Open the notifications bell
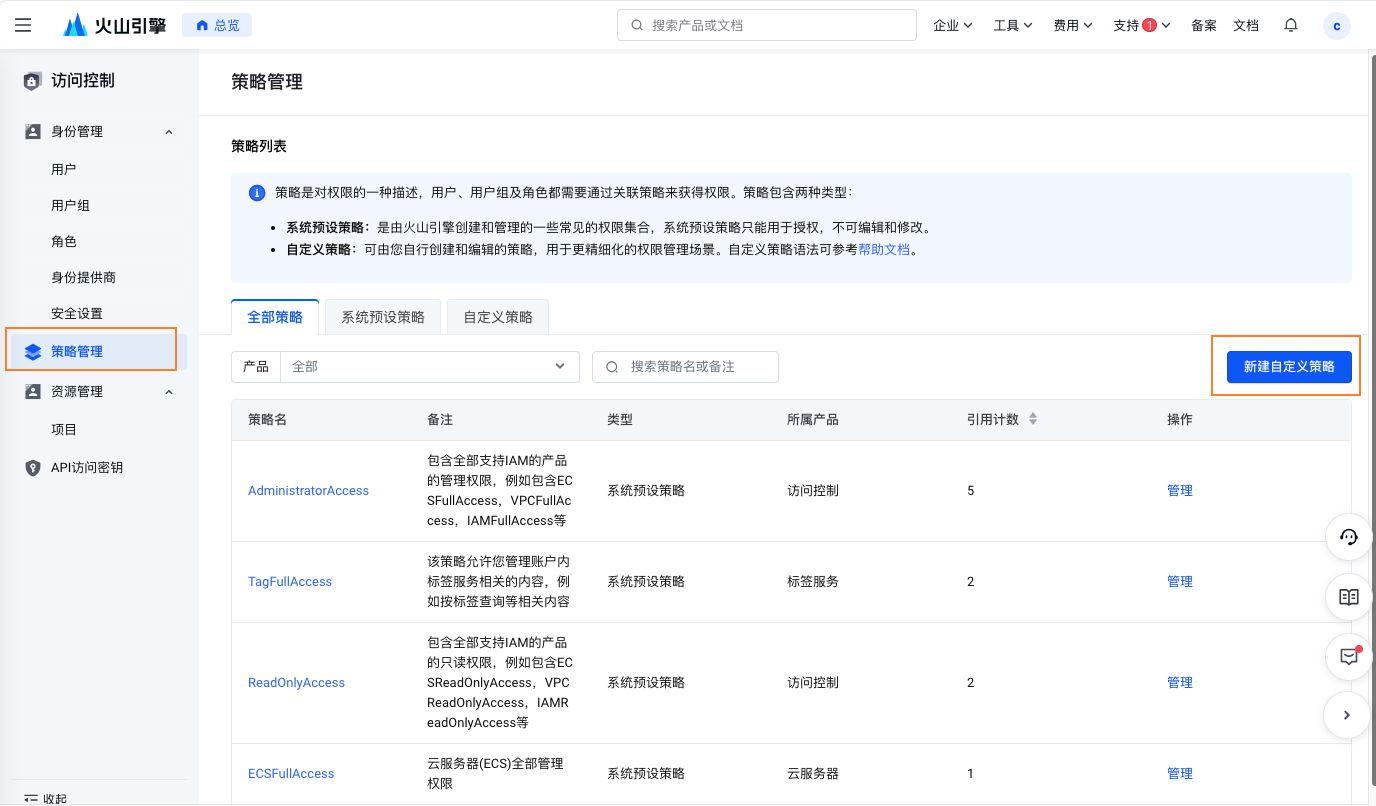Viewport: 1376px width, 806px height. click(1291, 25)
